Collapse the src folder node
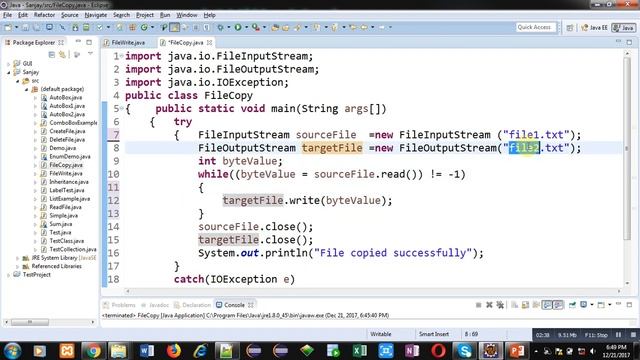The height and width of the screenshot is (360, 640). [18, 81]
